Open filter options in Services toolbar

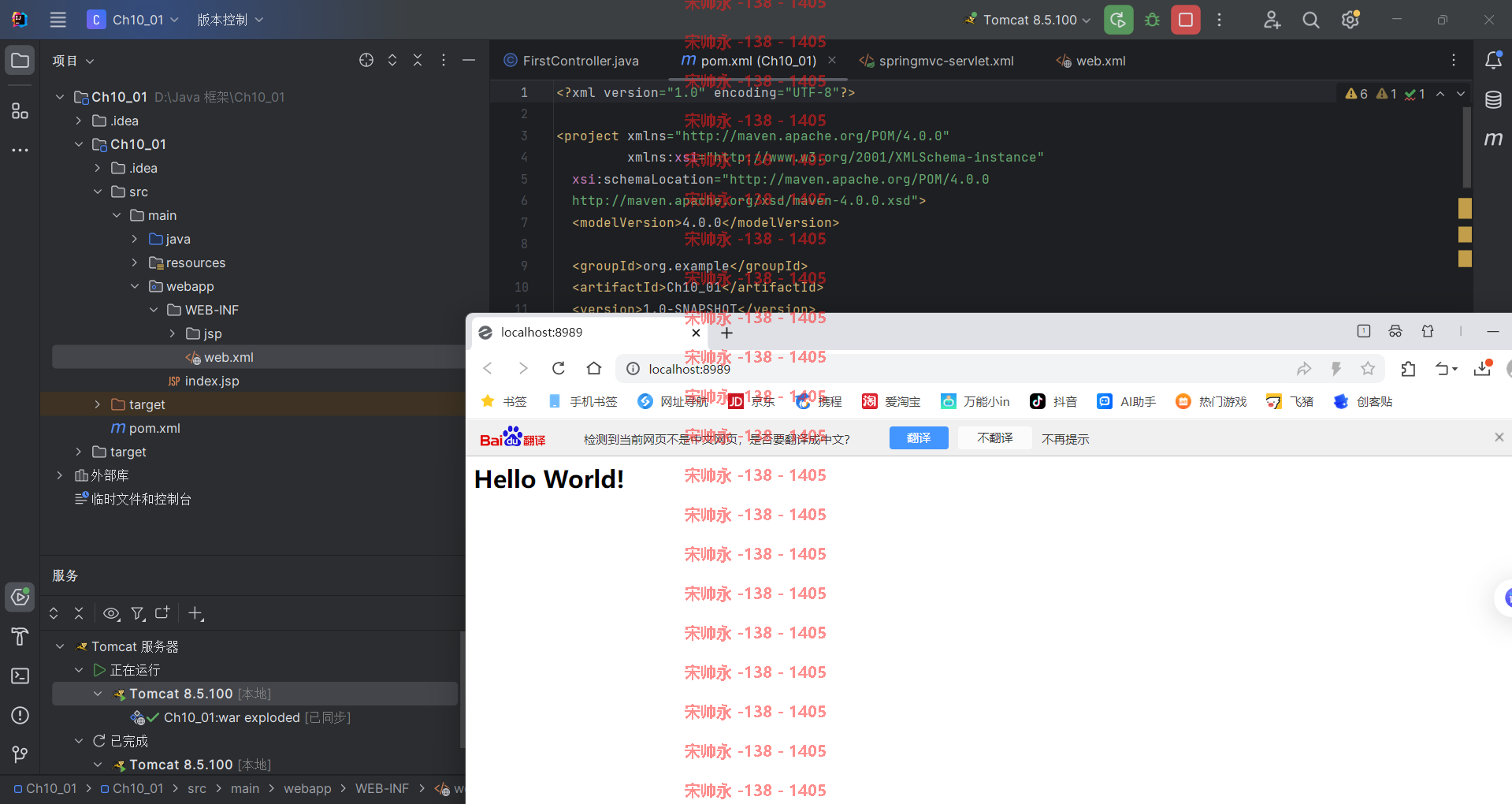138,613
